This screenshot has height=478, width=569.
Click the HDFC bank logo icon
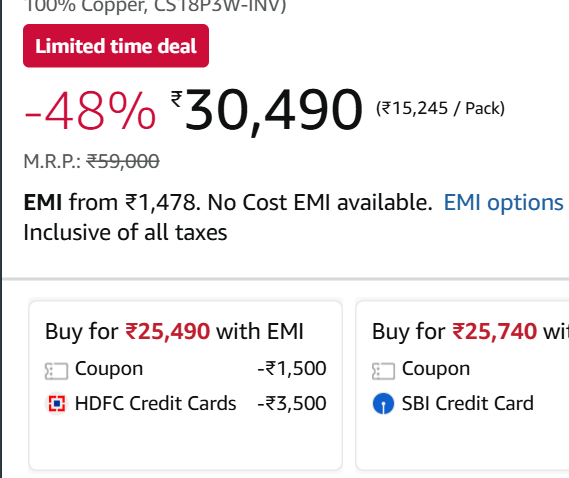(x=57, y=404)
